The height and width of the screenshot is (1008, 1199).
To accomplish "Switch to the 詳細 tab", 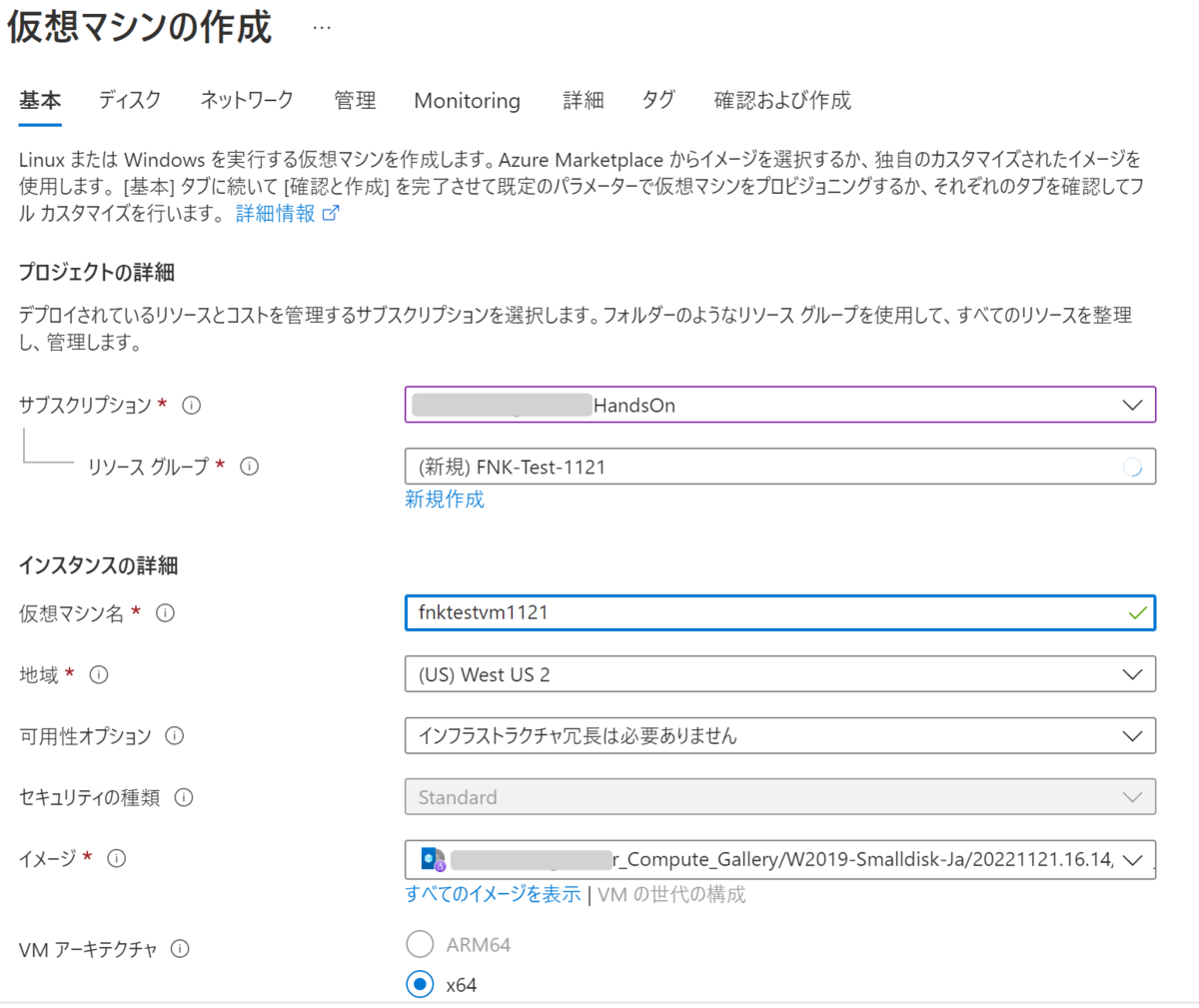I will coord(584,100).
